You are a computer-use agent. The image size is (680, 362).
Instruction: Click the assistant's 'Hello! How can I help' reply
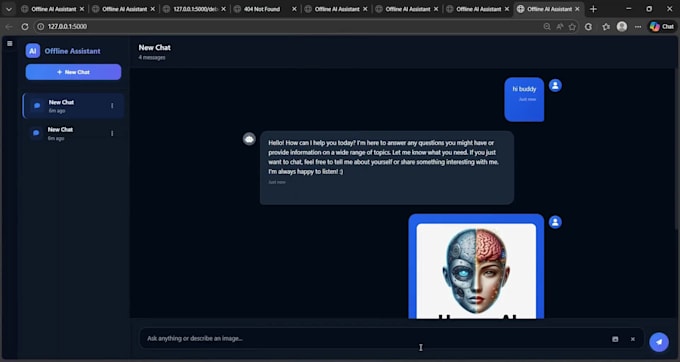coord(387,168)
